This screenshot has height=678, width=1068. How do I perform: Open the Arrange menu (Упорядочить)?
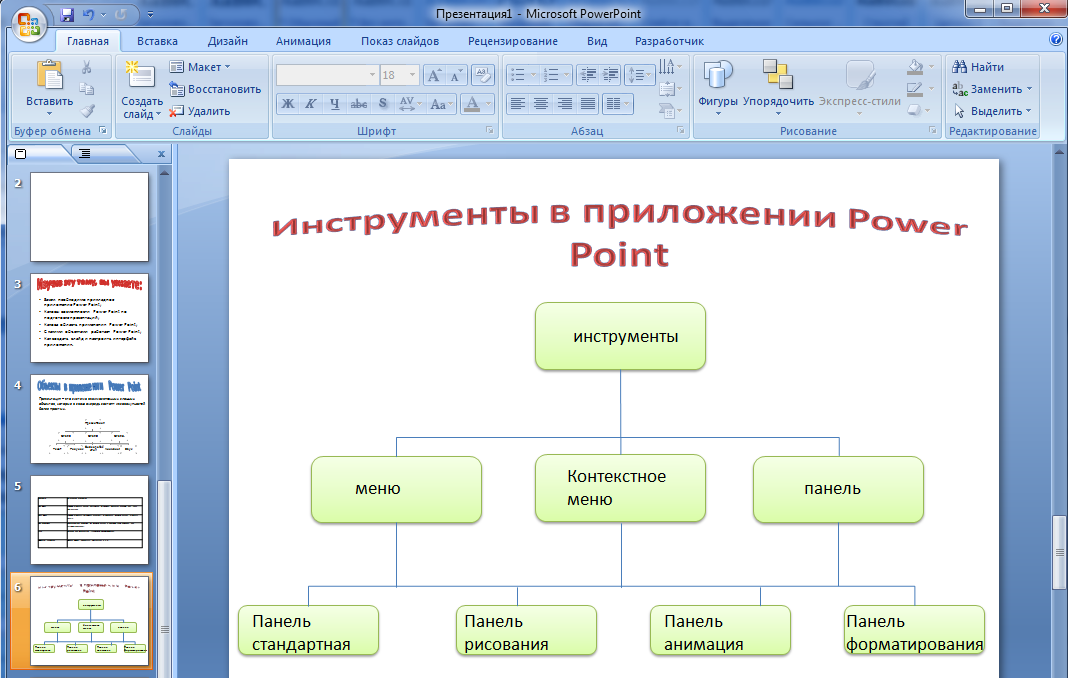pyautogui.click(x=778, y=87)
